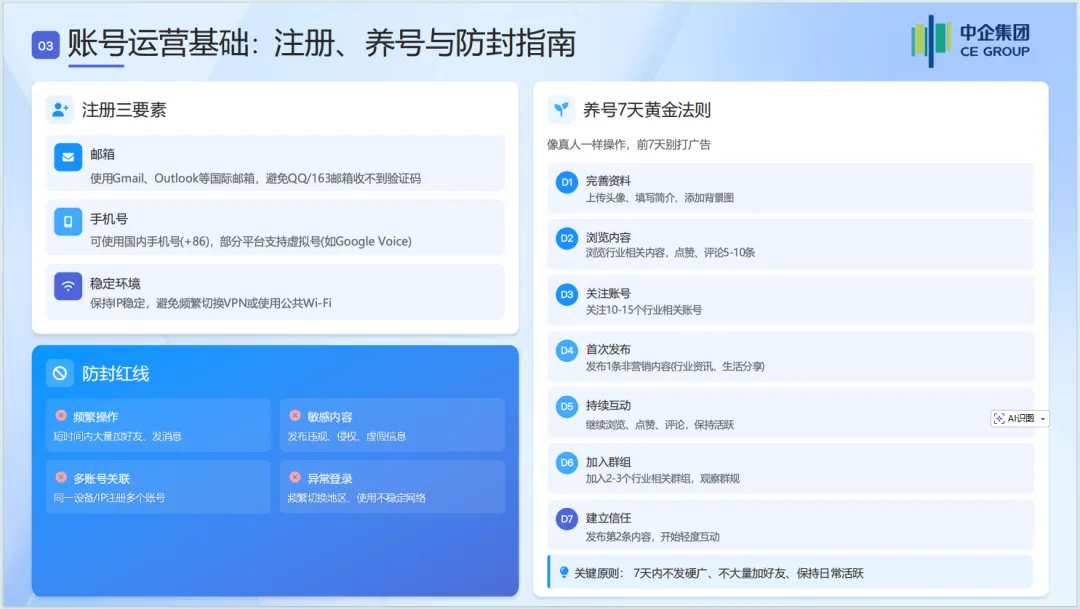
Task: Select the slide number badge 03
Action: (43, 44)
